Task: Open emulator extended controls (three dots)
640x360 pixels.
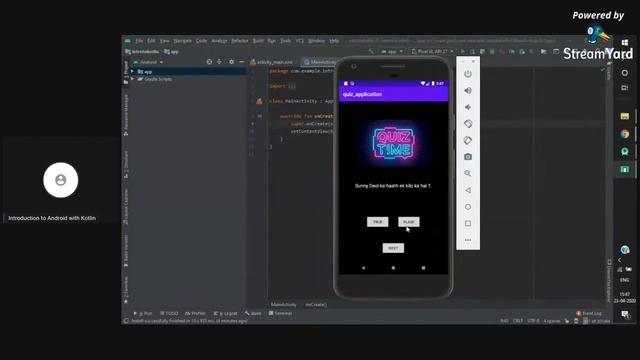Action: [468, 240]
